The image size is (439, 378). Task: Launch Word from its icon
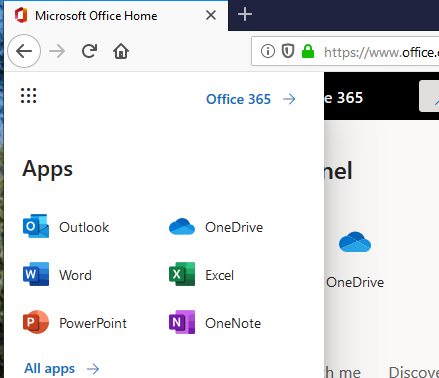pos(36,274)
